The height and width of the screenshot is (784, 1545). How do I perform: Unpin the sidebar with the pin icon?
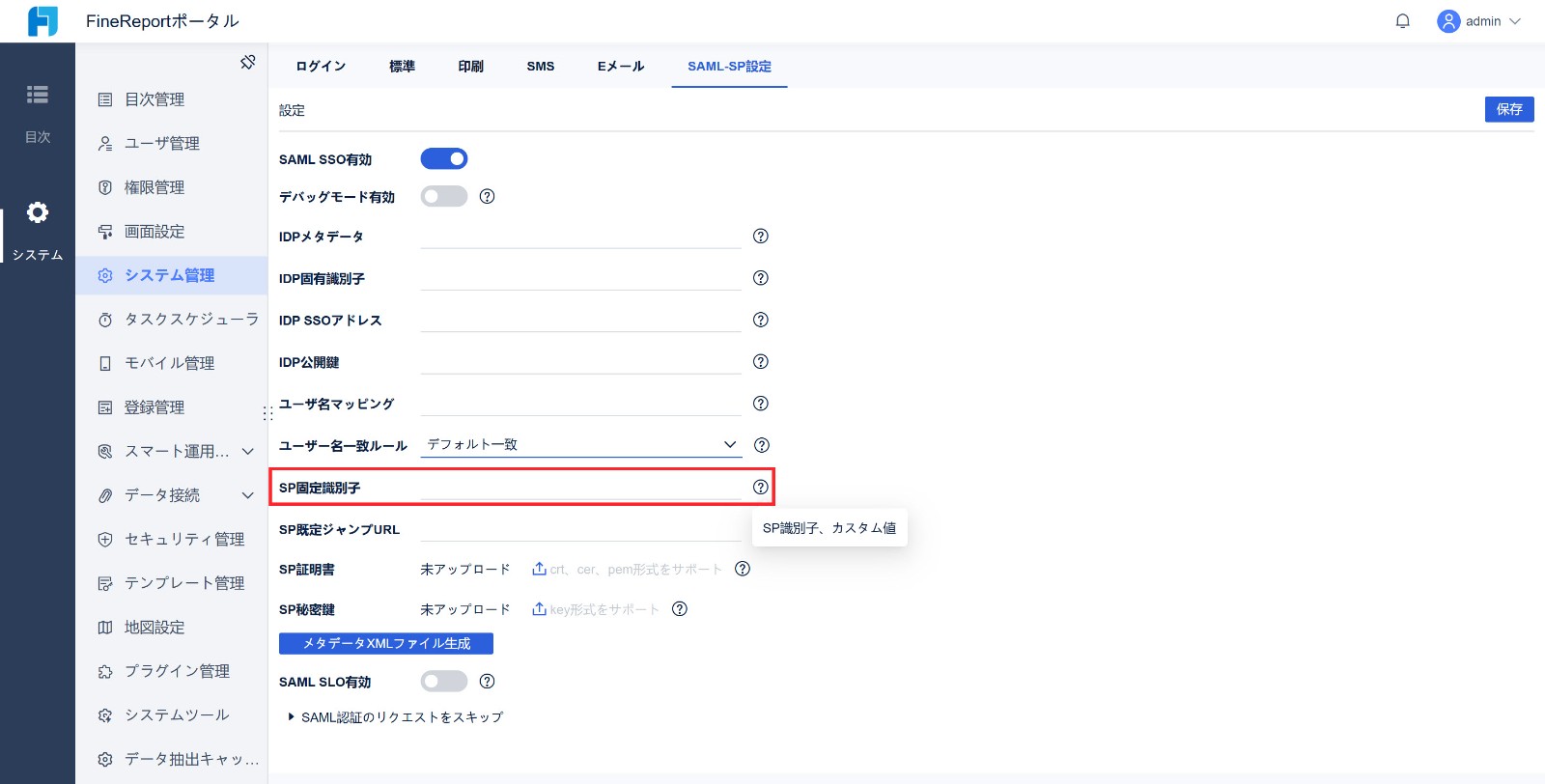point(248,62)
